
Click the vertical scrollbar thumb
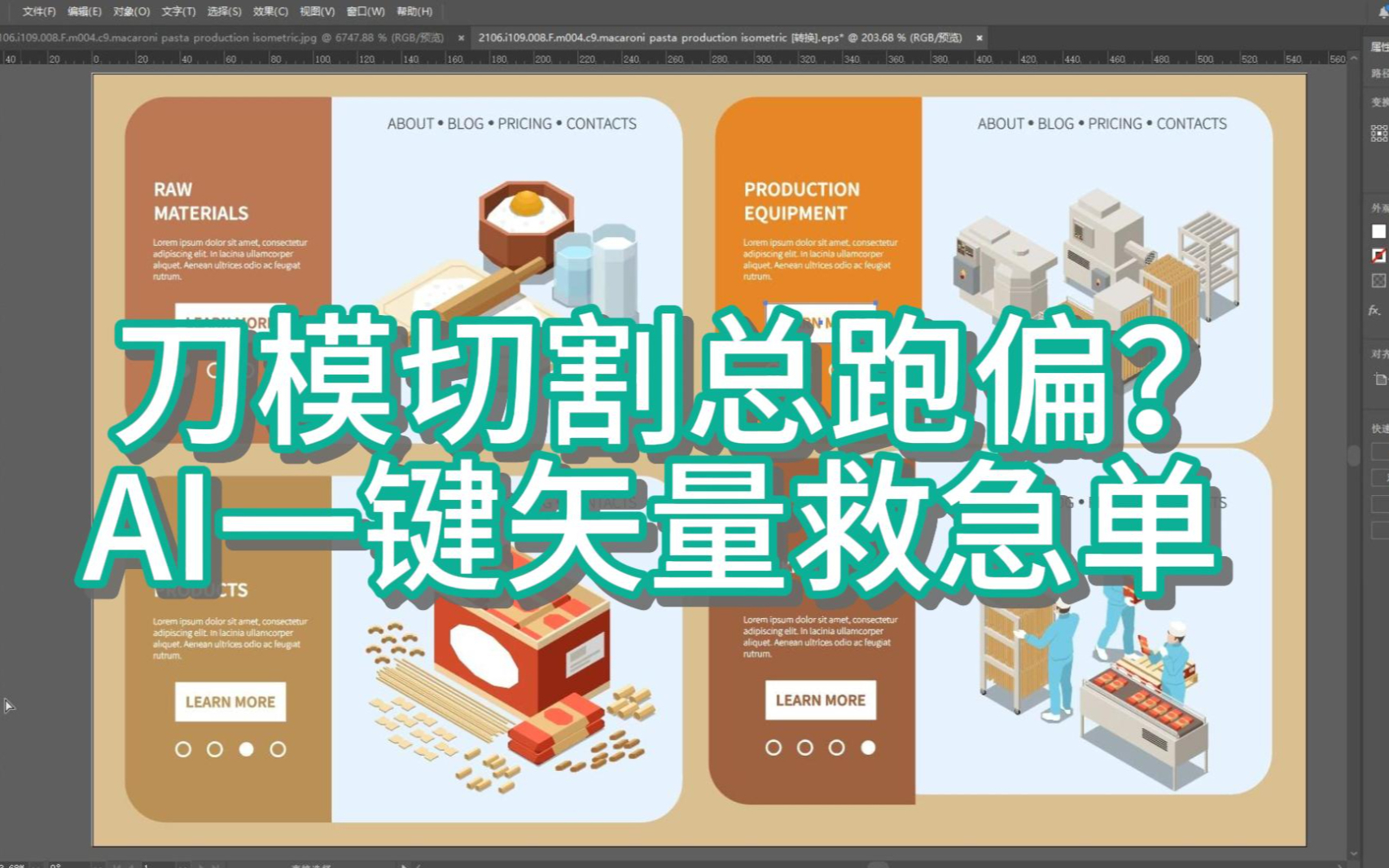pos(1353,454)
